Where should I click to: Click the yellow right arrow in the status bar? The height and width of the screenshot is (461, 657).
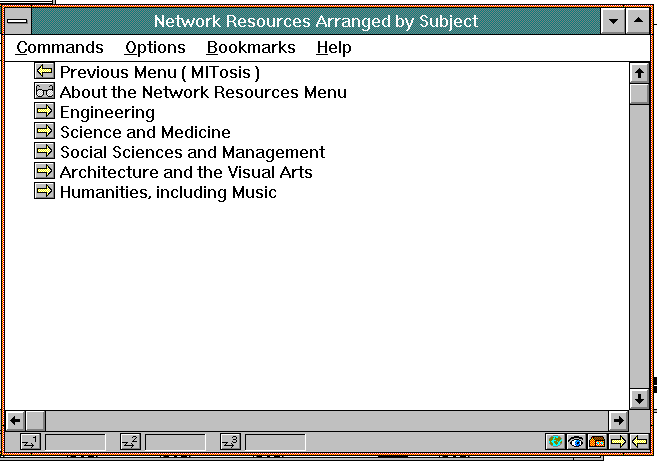click(618, 441)
